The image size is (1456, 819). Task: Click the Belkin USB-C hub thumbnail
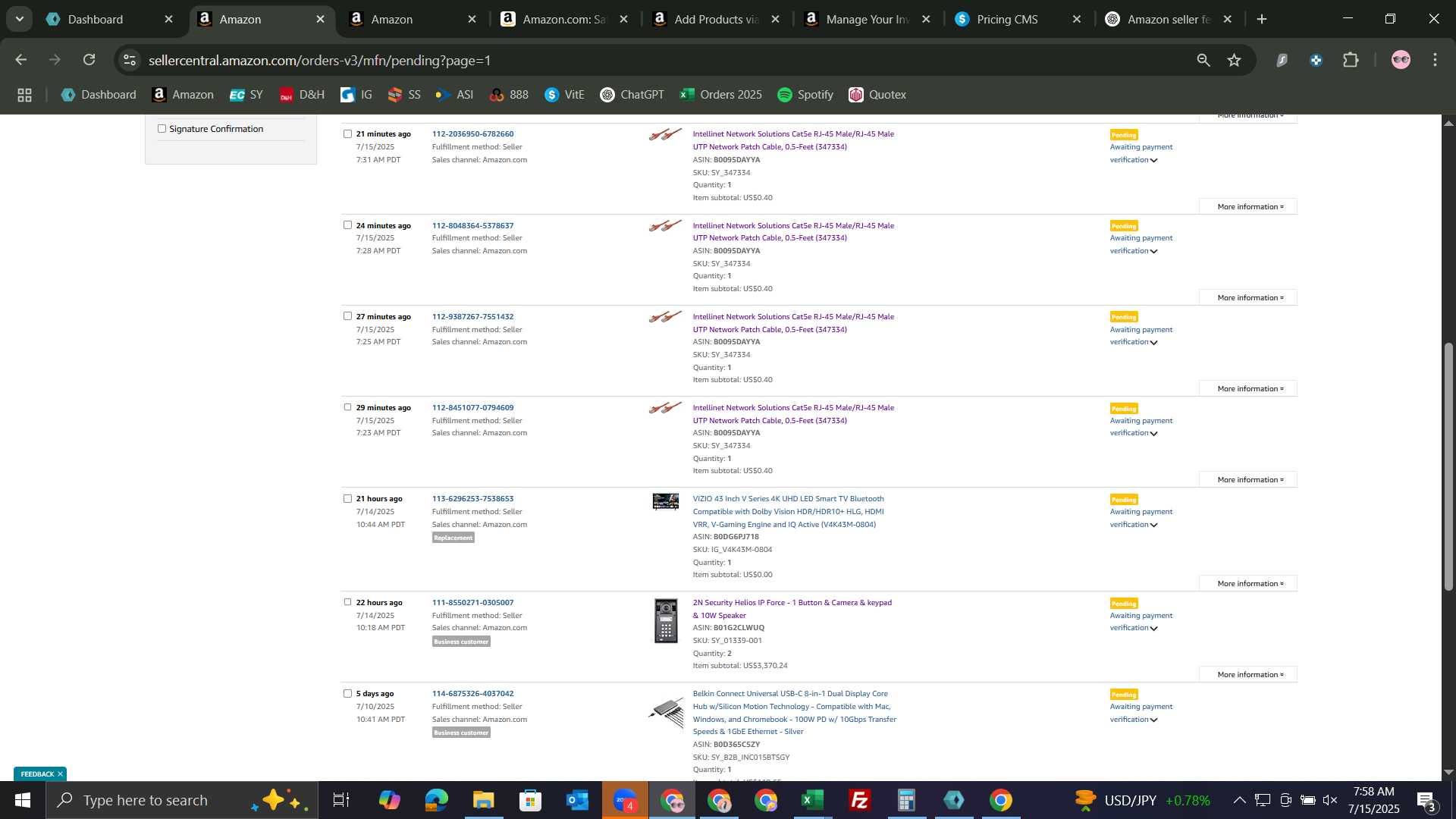pos(666,713)
